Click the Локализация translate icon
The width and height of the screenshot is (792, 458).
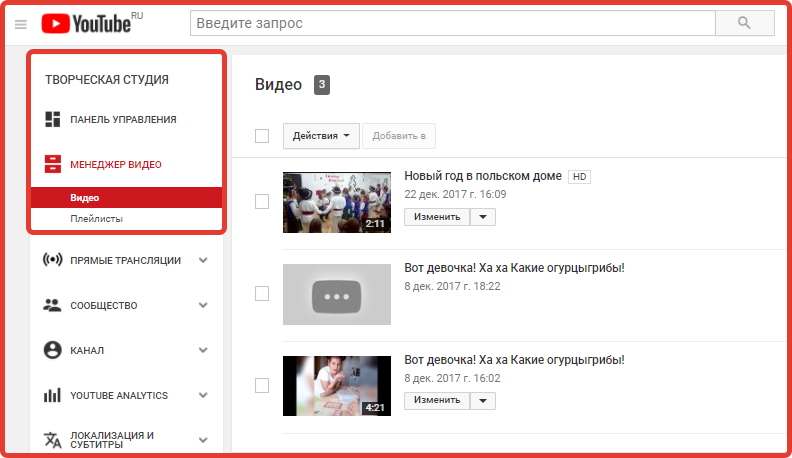[x=53, y=440]
